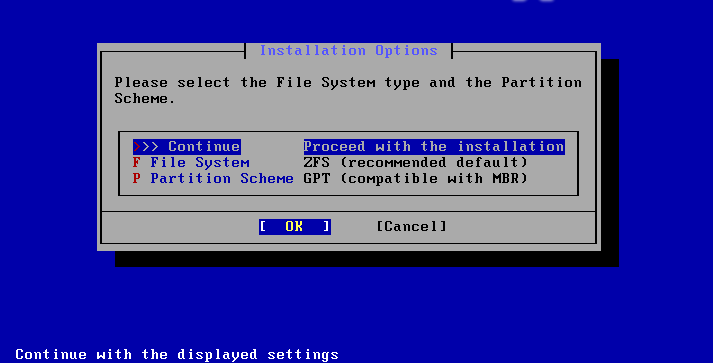Click the 'Installation Options' dialog title
Image resolution: width=713 pixels, height=363 pixels.
348,50
